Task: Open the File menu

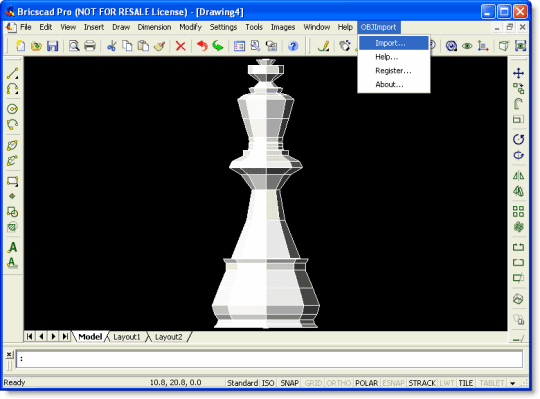Action: tap(25, 27)
